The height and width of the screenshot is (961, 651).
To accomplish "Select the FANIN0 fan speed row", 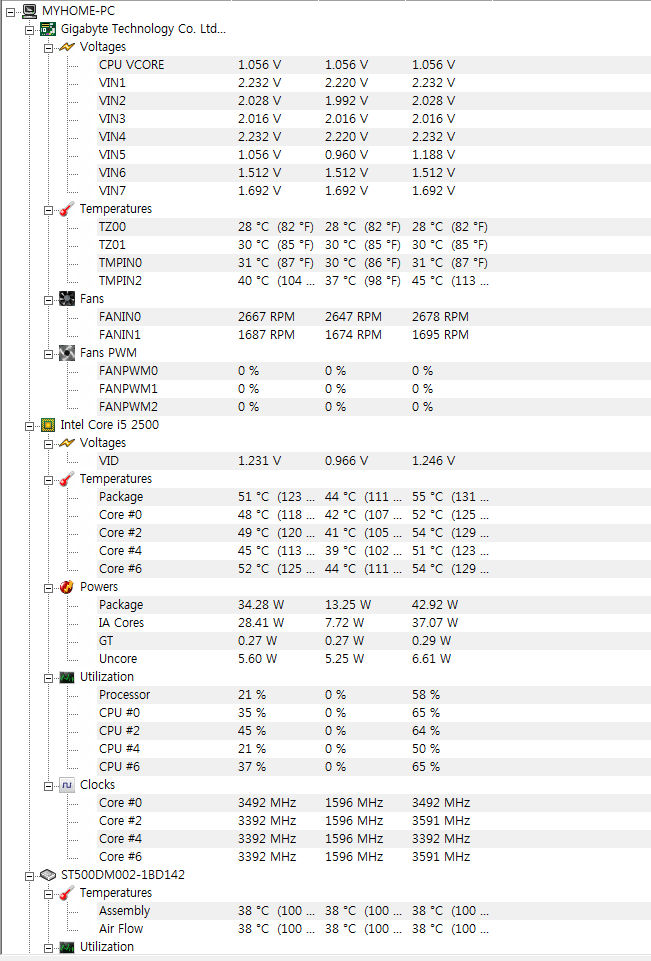I will pyautogui.click(x=374, y=317).
